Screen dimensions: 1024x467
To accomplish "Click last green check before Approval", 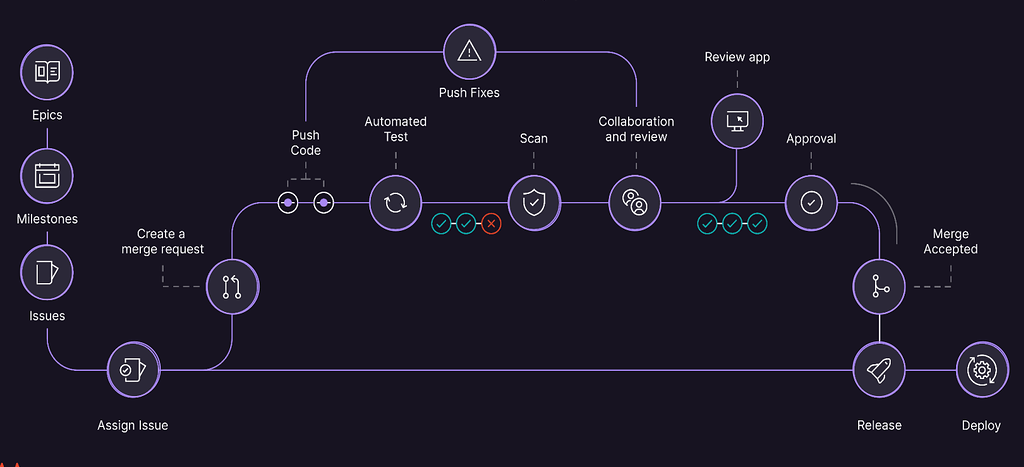I will click(757, 224).
